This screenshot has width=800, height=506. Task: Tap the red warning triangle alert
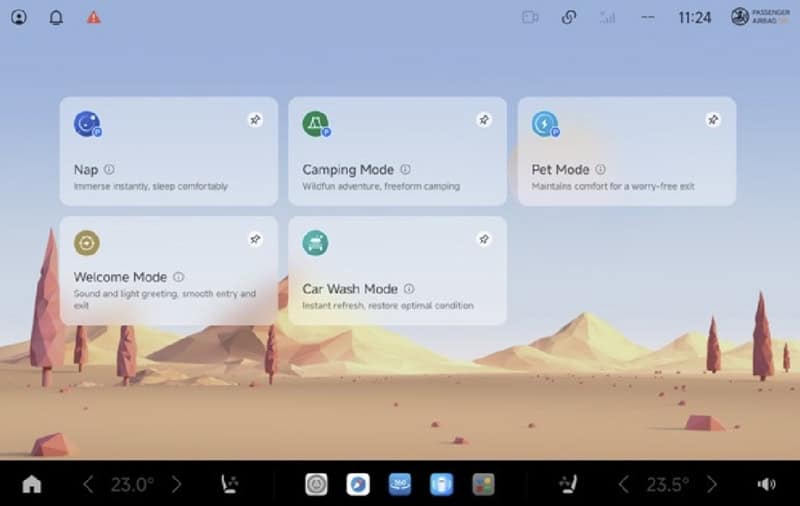[93, 17]
